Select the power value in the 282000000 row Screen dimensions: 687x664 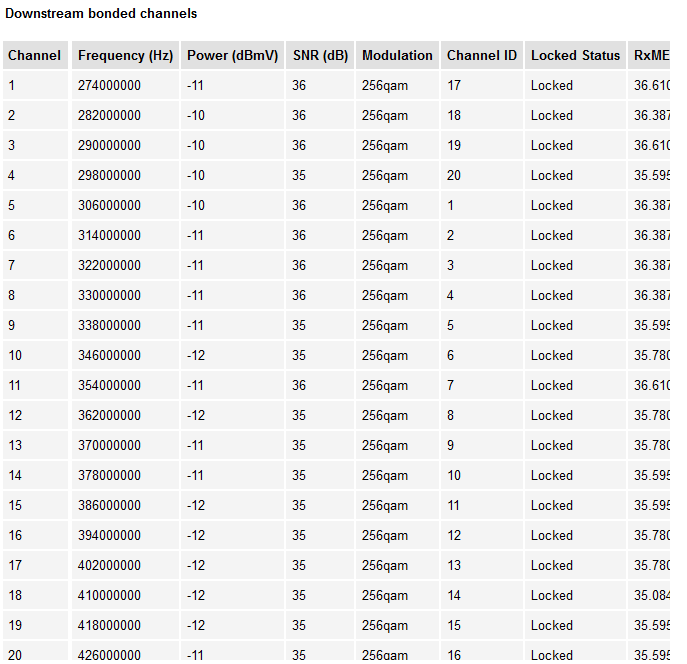(x=196, y=116)
